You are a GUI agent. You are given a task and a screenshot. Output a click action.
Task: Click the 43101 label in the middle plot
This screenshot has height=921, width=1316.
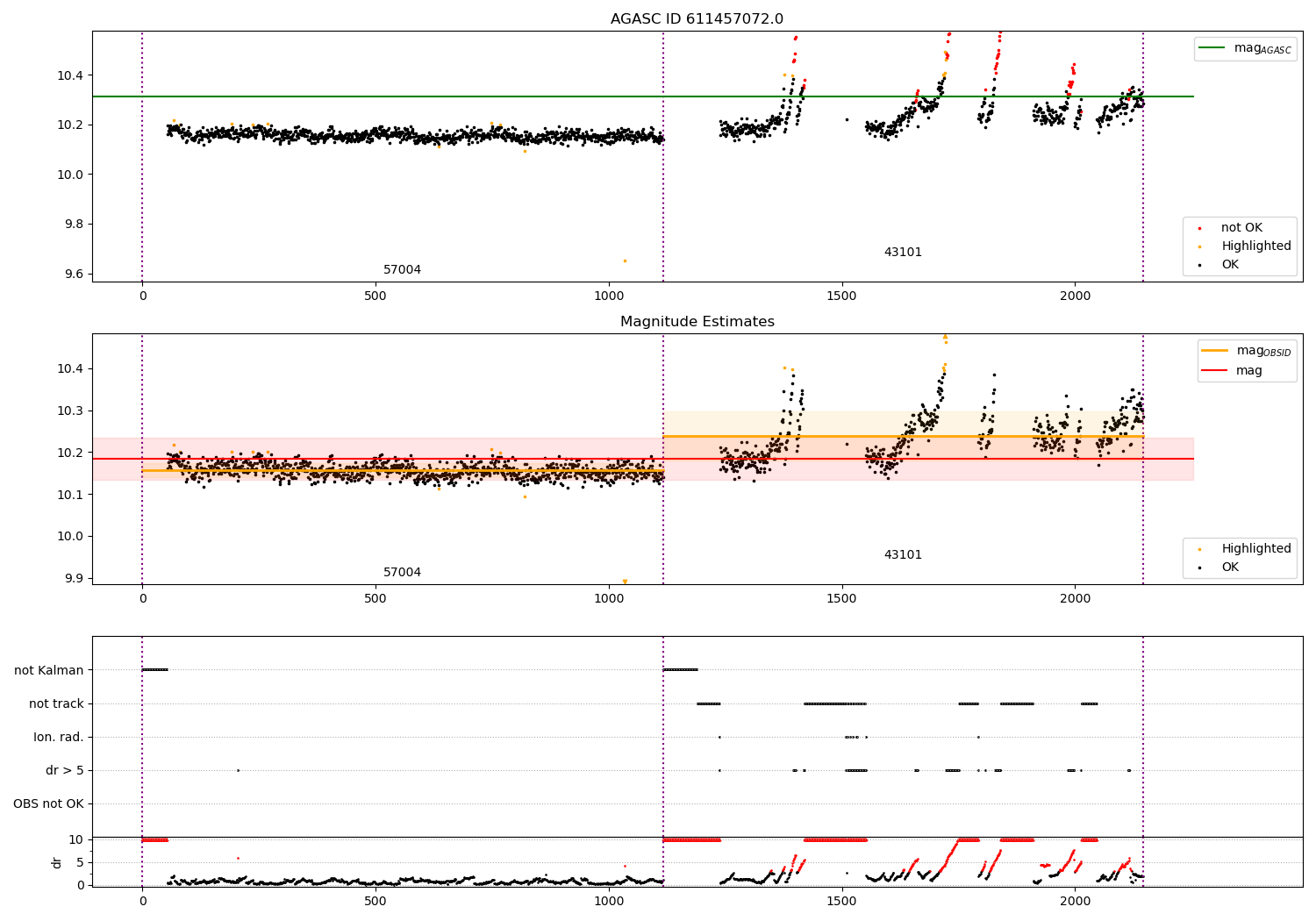pyautogui.click(x=903, y=555)
